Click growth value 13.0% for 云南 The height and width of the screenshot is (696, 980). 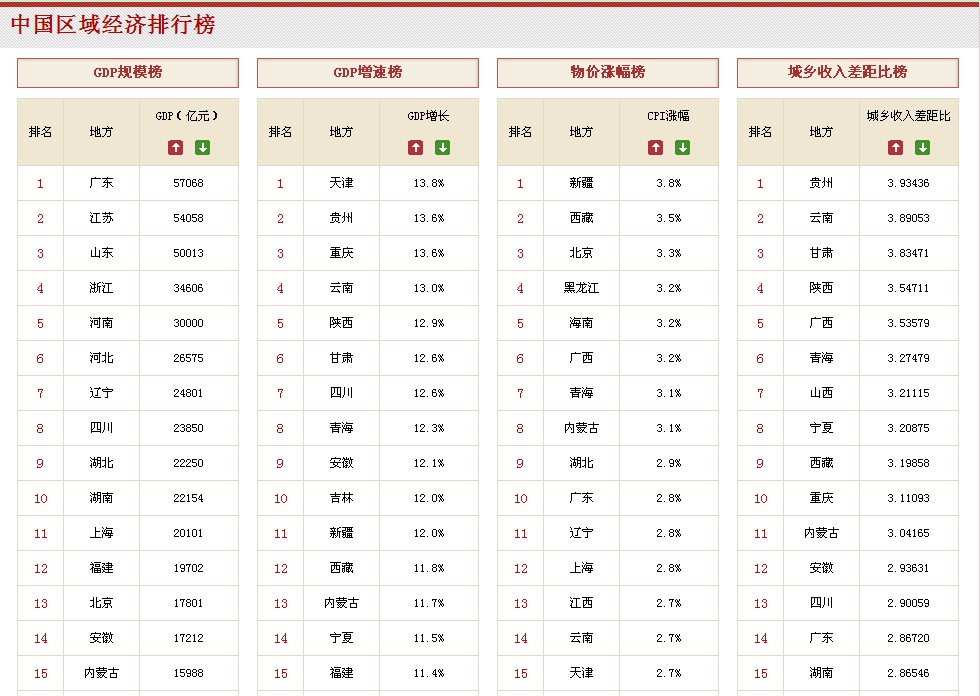429,288
